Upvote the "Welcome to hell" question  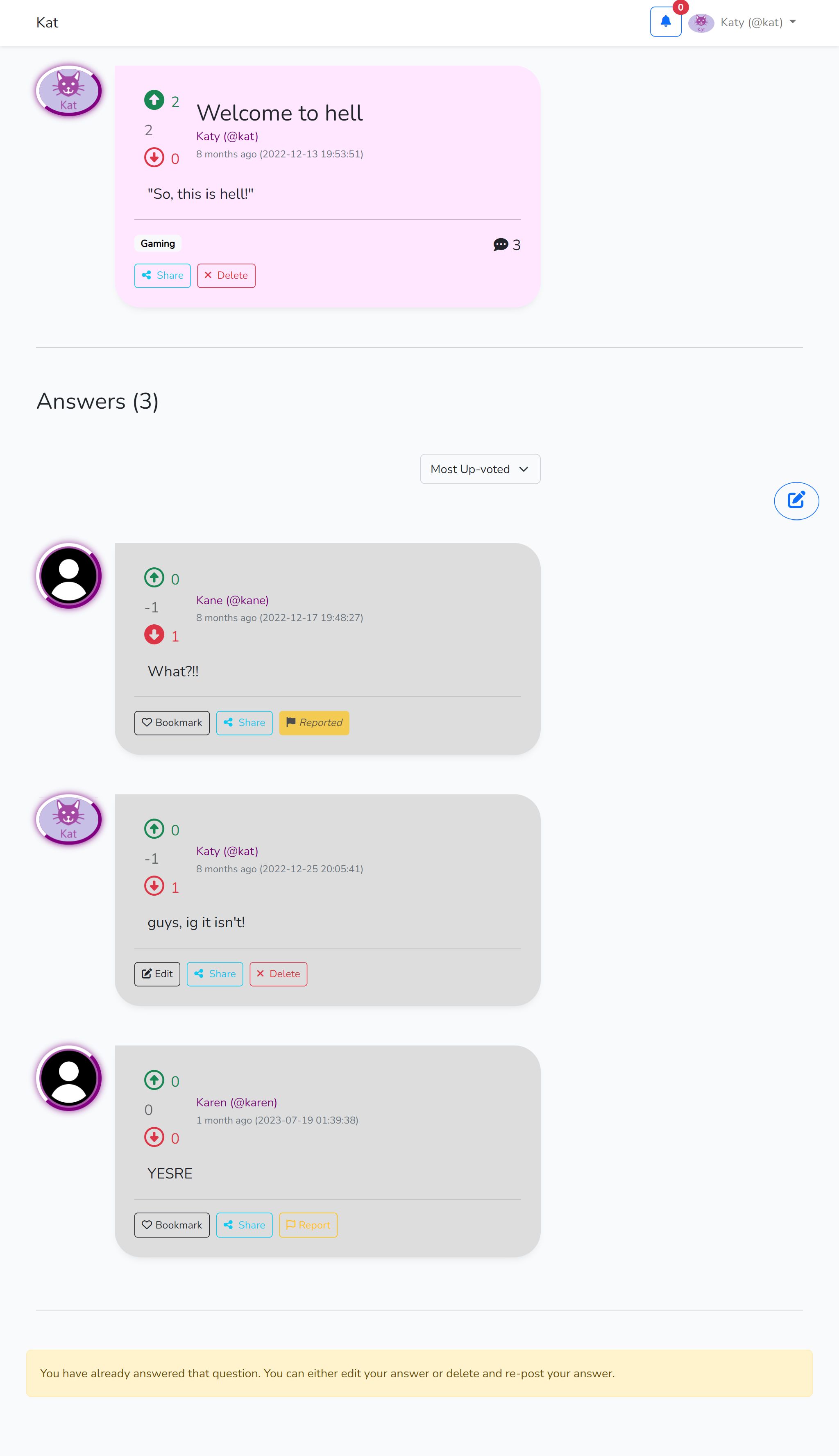pyautogui.click(x=154, y=100)
